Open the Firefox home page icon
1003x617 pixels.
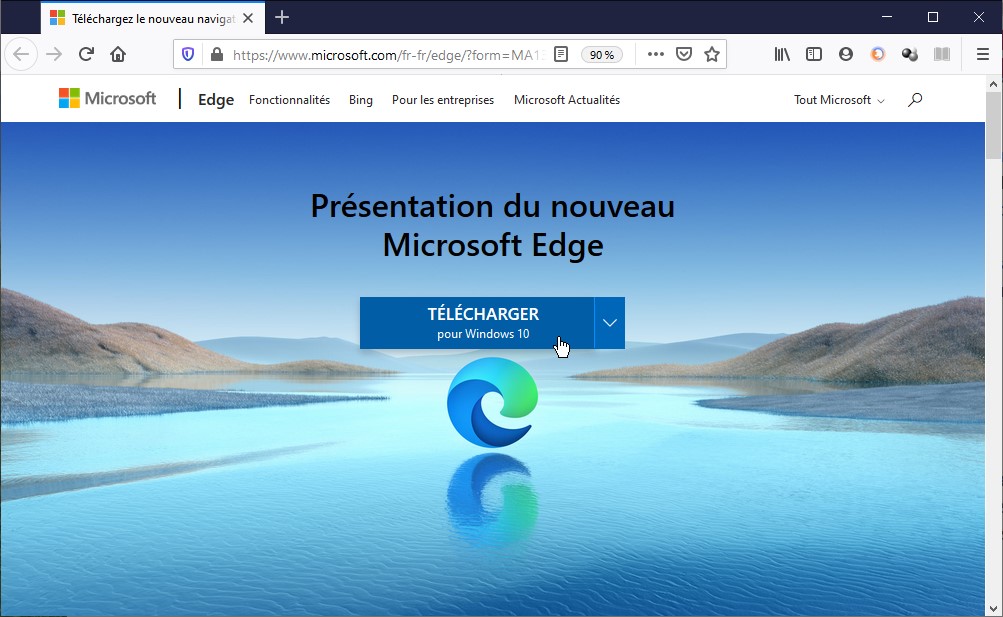pyautogui.click(x=118, y=54)
